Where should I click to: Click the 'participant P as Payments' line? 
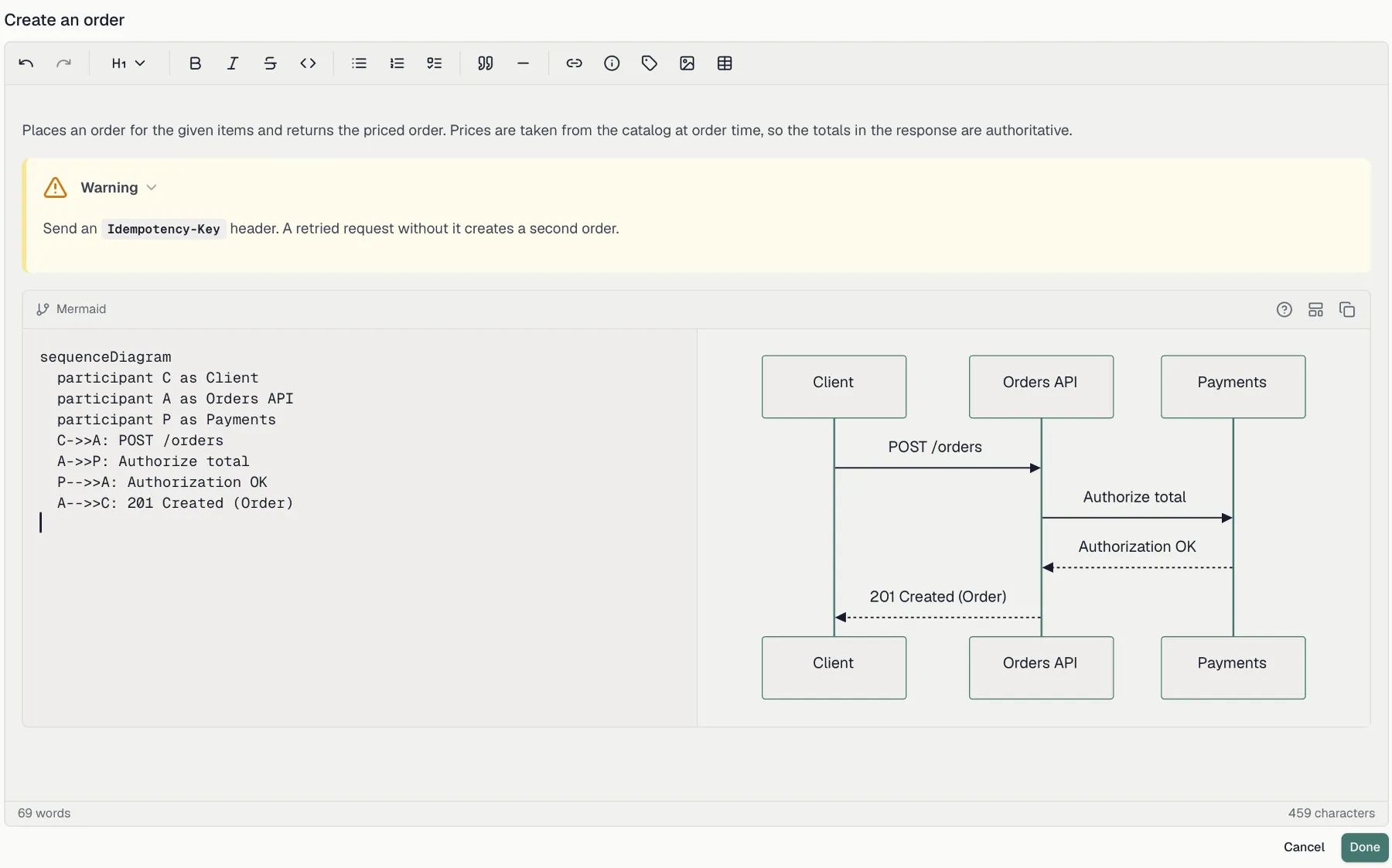166,420
